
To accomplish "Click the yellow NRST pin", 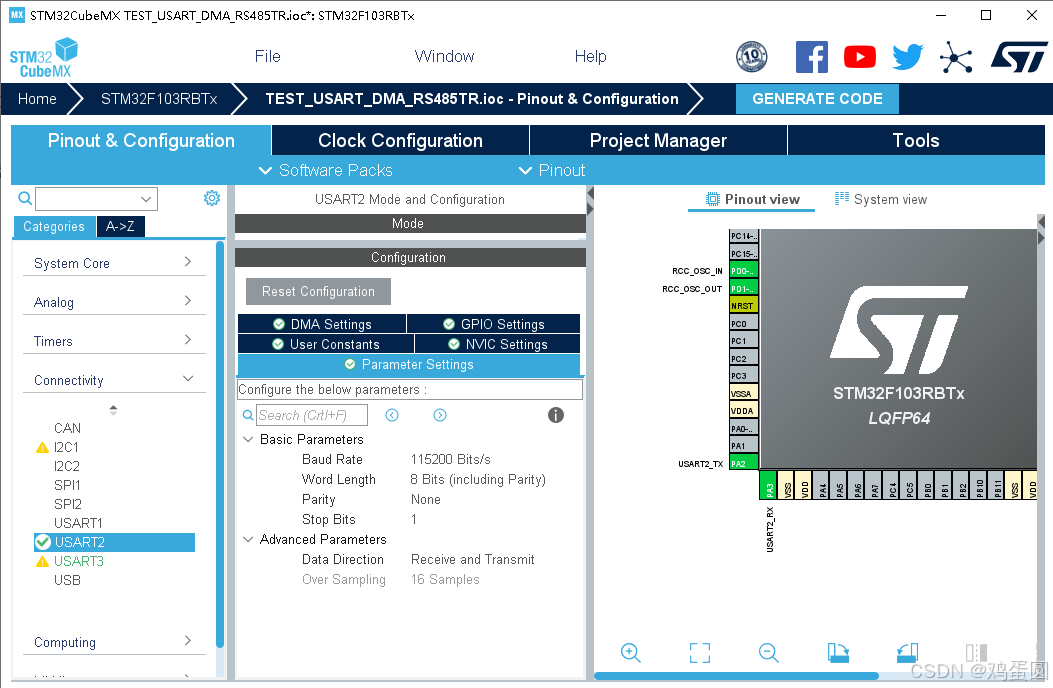I will pyautogui.click(x=744, y=305).
